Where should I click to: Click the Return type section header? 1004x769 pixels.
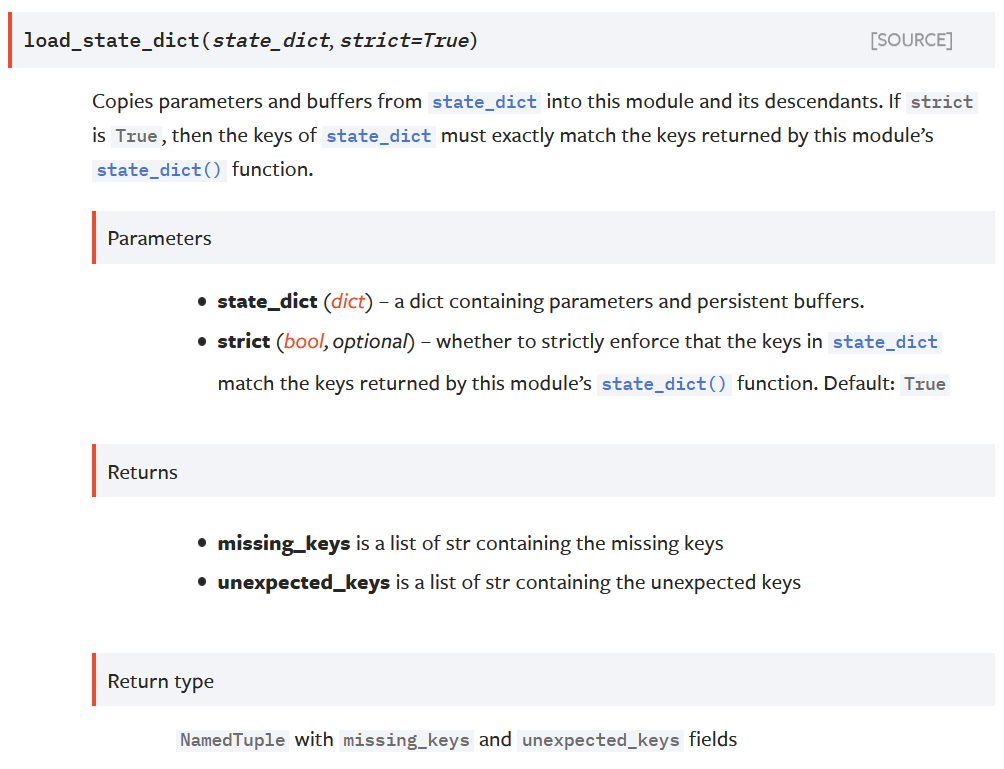(160, 680)
